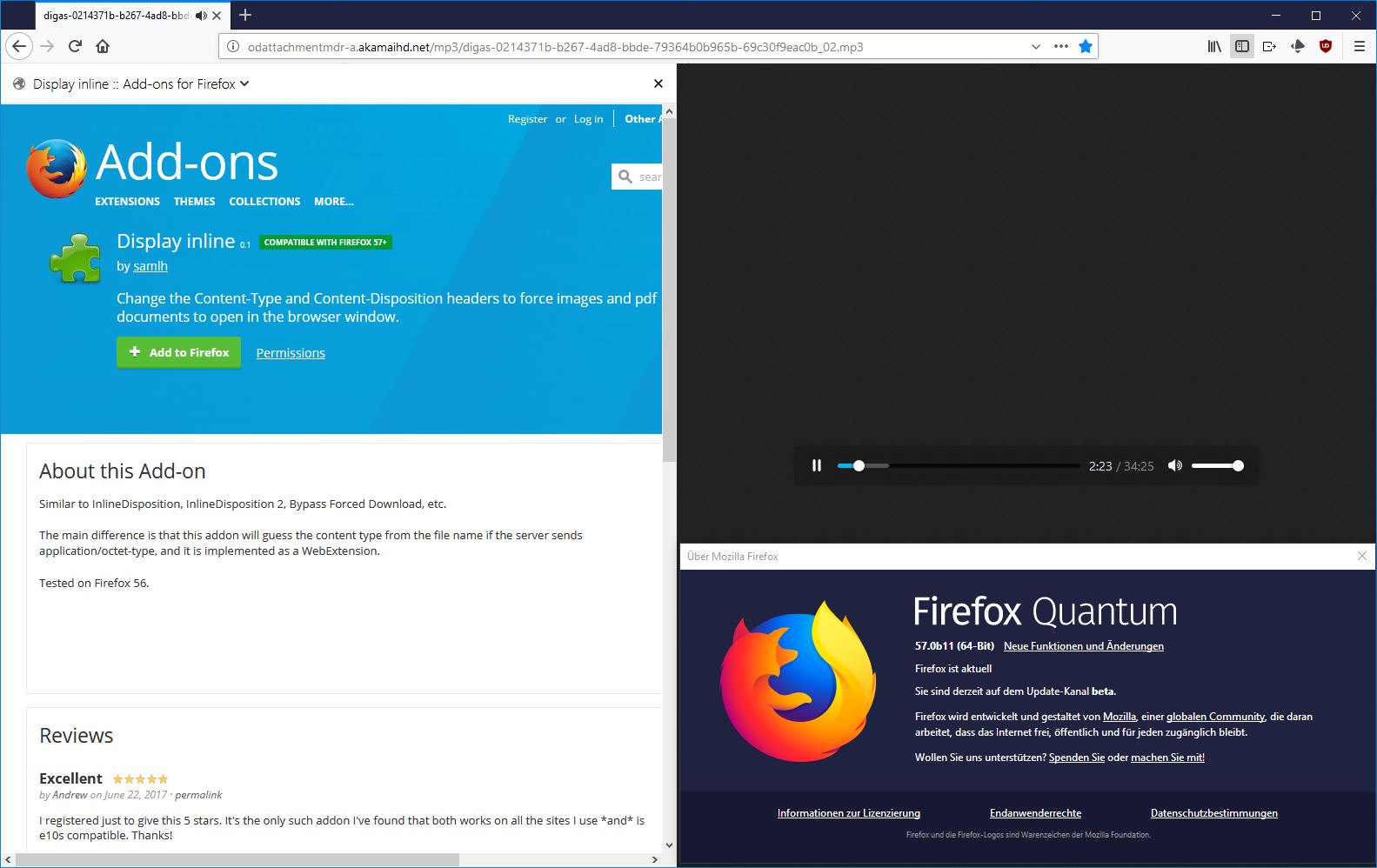This screenshot has width=1377, height=868.
Task: Open the globalen Community link
Action: [x=1215, y=717]
